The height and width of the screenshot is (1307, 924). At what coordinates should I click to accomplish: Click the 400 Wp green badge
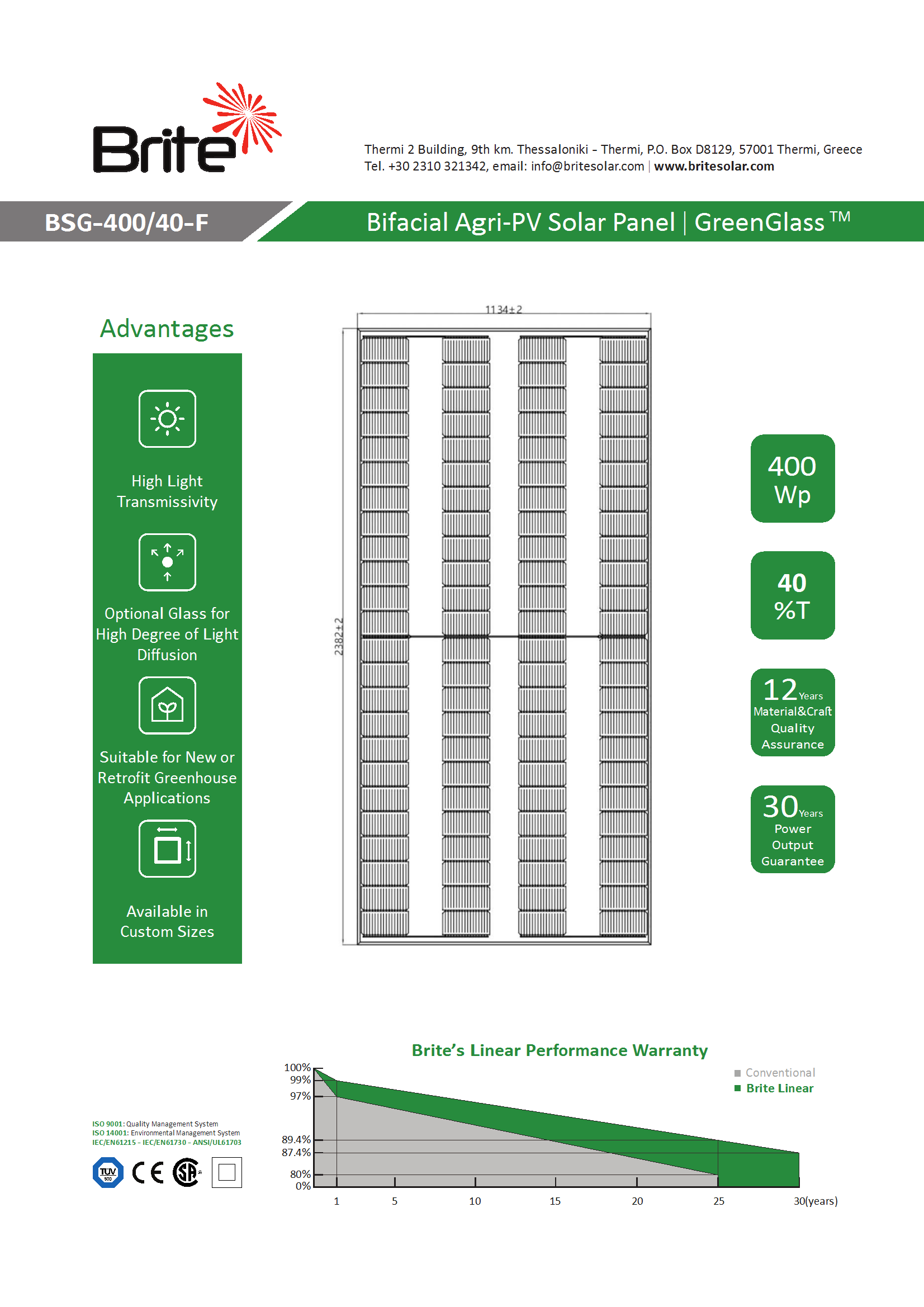(793, 479)
